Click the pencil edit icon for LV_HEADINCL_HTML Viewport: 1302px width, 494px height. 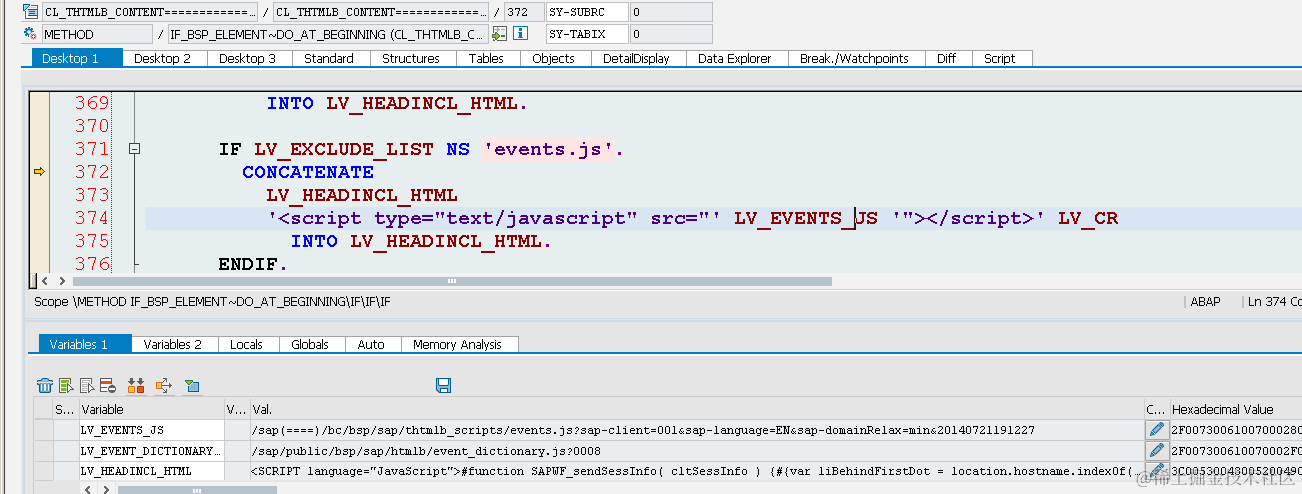(x=1157, y=470)
